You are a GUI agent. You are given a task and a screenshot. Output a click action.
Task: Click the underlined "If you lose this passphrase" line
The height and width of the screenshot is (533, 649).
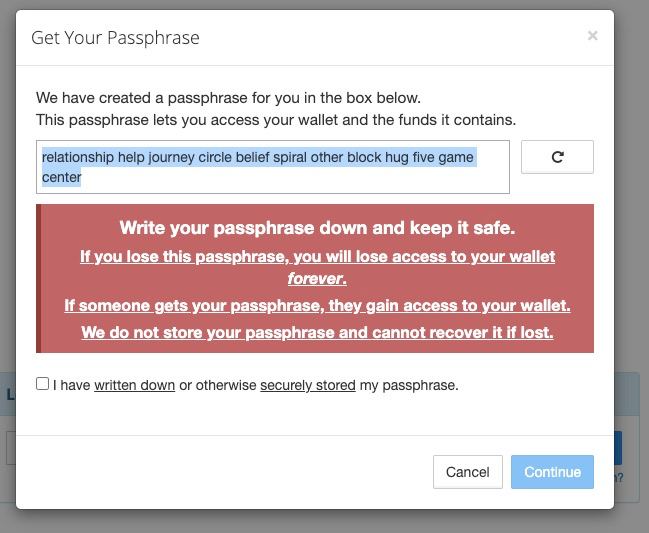[317, 257]
